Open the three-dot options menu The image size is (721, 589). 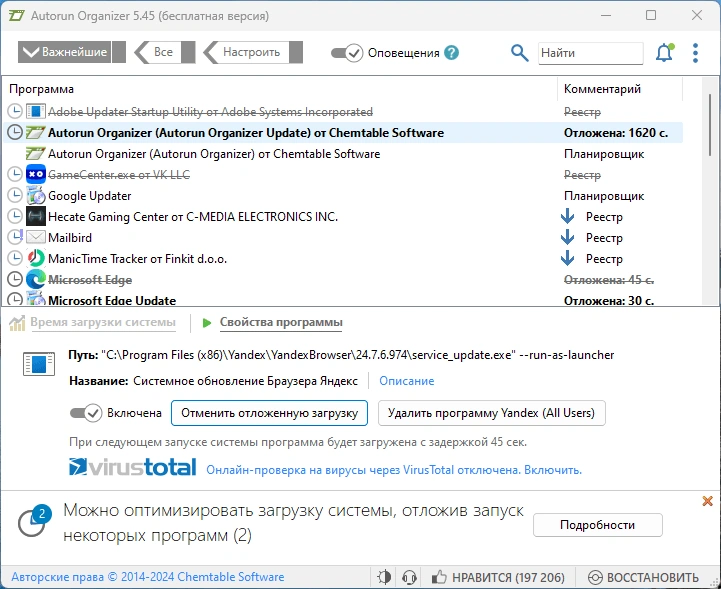click(x=695, y=53)
